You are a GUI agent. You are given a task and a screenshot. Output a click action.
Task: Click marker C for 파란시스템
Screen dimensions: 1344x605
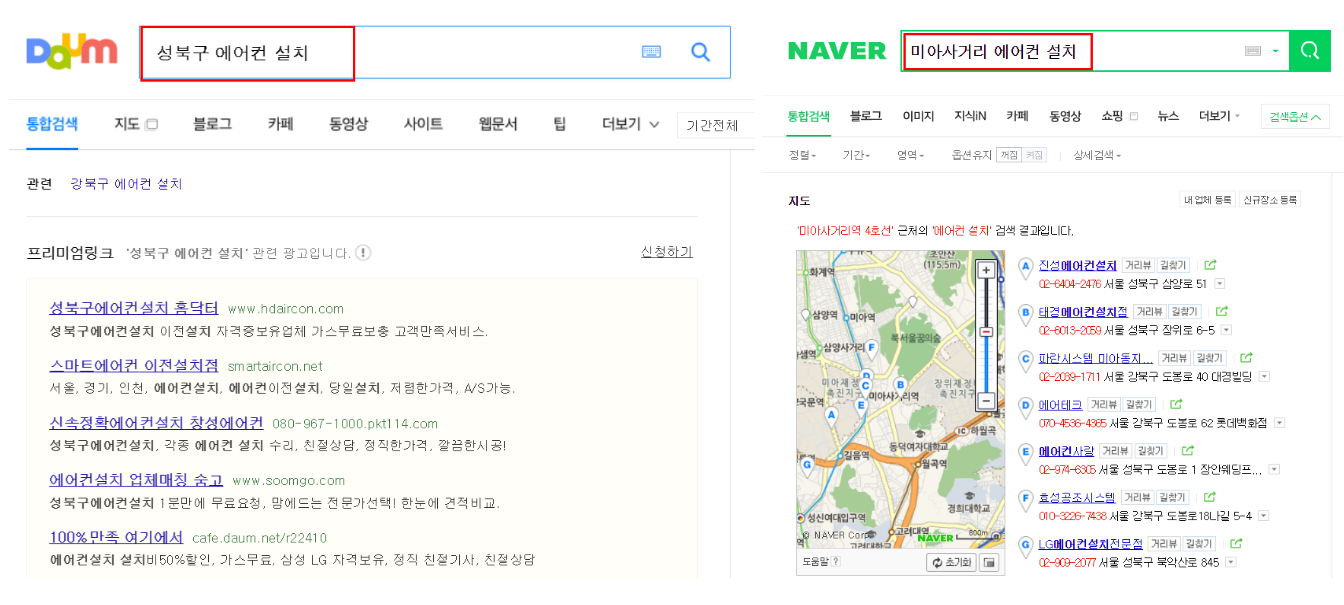coord(1025,360)
